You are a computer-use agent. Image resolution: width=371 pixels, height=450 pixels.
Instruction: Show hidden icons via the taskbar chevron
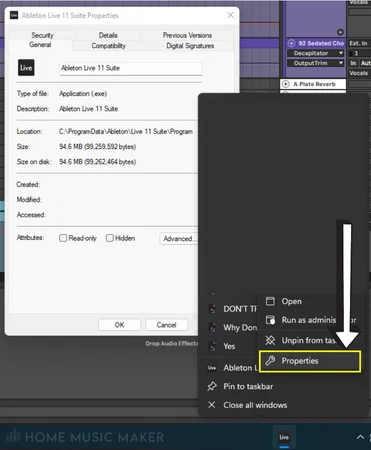point(360,437)
